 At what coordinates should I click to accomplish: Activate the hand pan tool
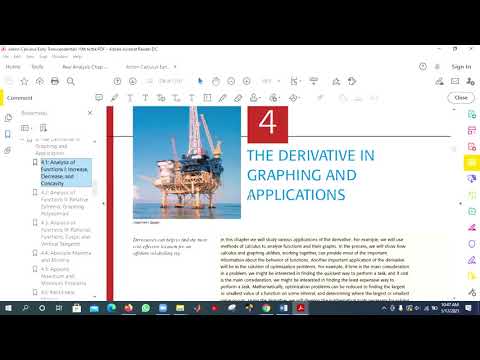tap(216, 81)
